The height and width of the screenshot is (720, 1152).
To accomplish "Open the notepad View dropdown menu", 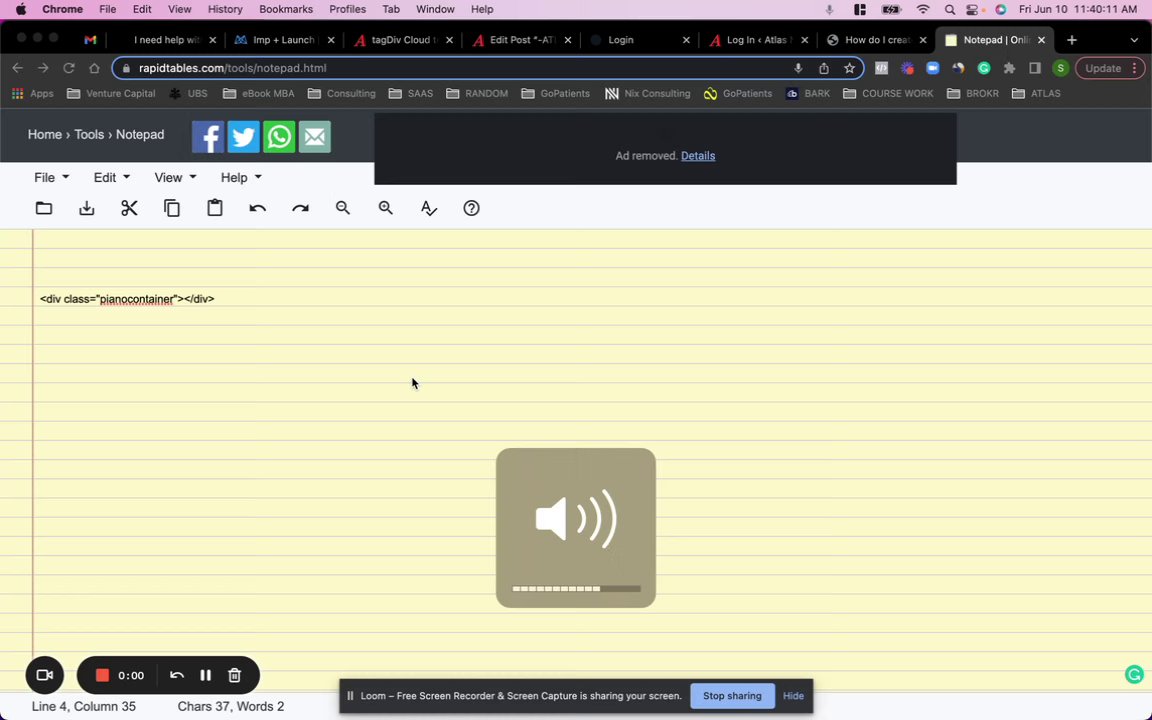I will [x=175, y=177].
